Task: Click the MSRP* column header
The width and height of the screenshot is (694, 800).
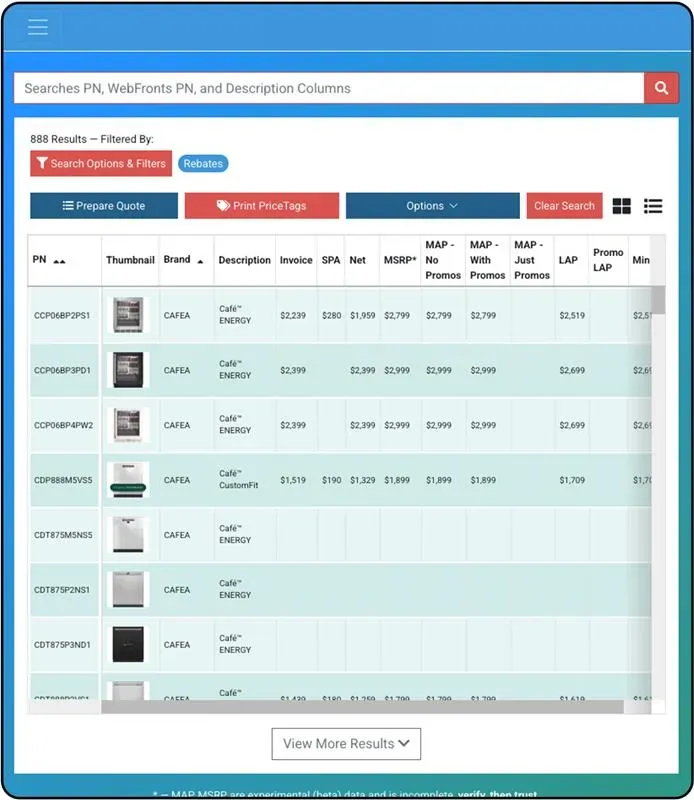Action: (400, 260)
